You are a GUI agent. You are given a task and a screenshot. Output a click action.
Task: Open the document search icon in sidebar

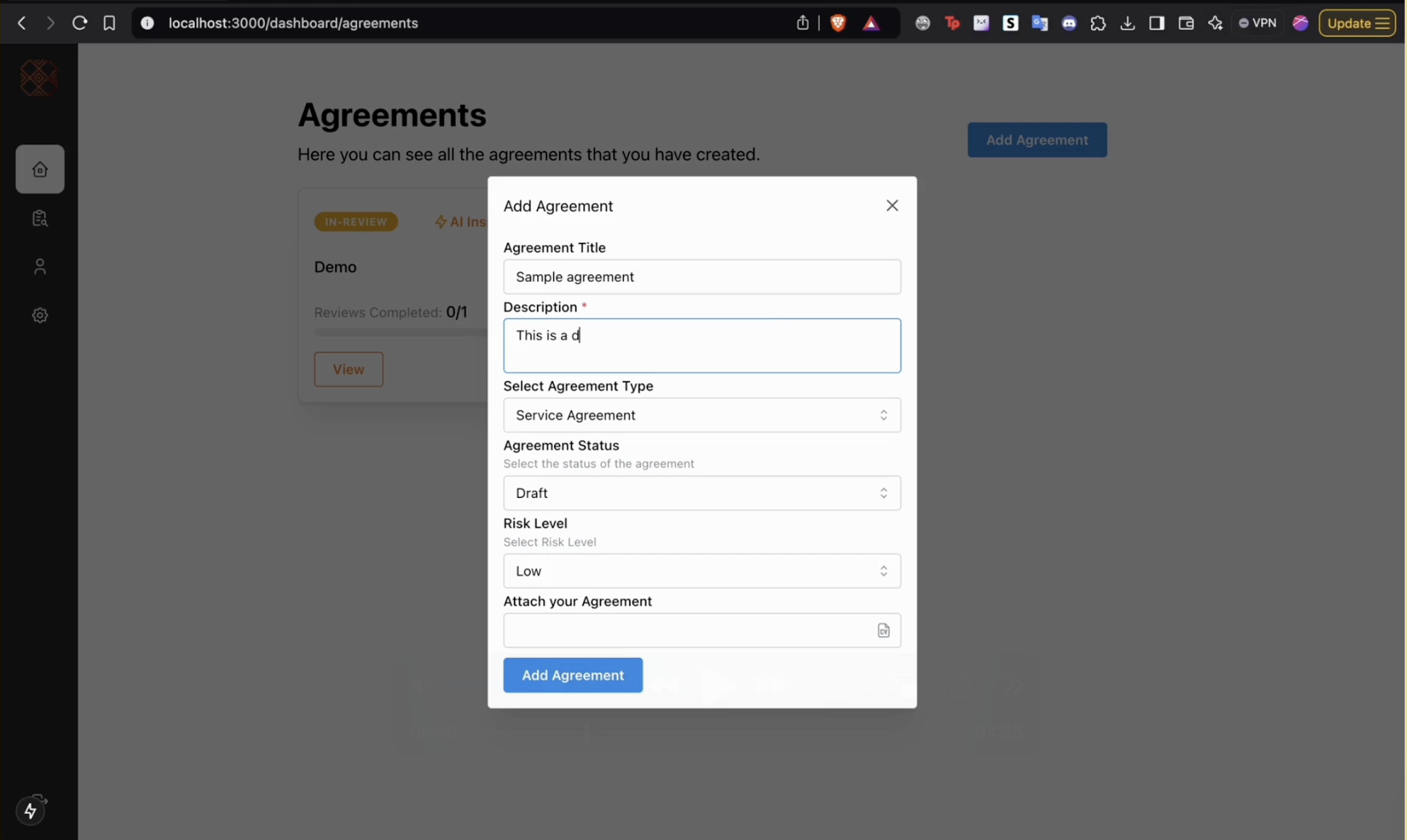pos(40,218)
